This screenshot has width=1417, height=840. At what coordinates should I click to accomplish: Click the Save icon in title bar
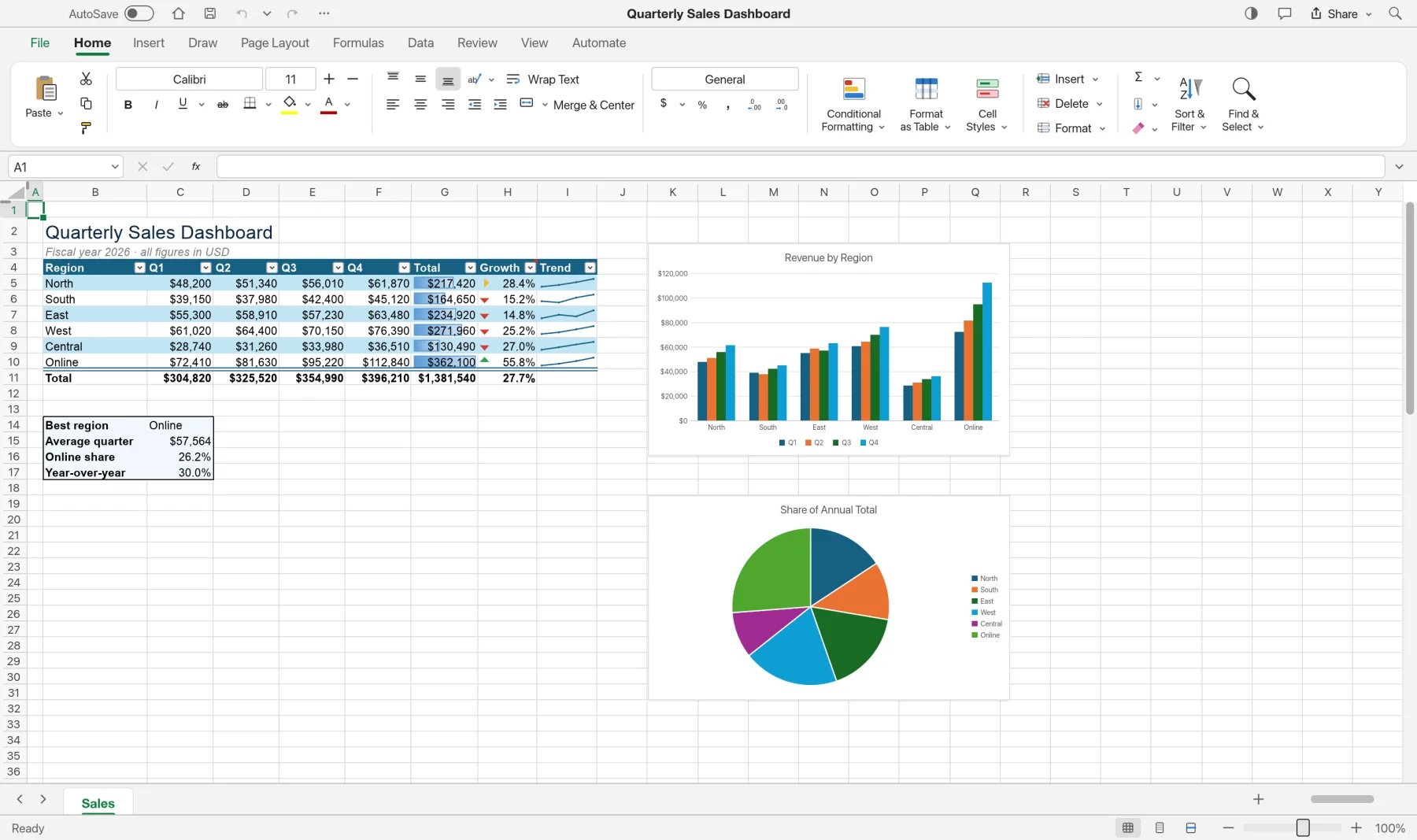210,13
